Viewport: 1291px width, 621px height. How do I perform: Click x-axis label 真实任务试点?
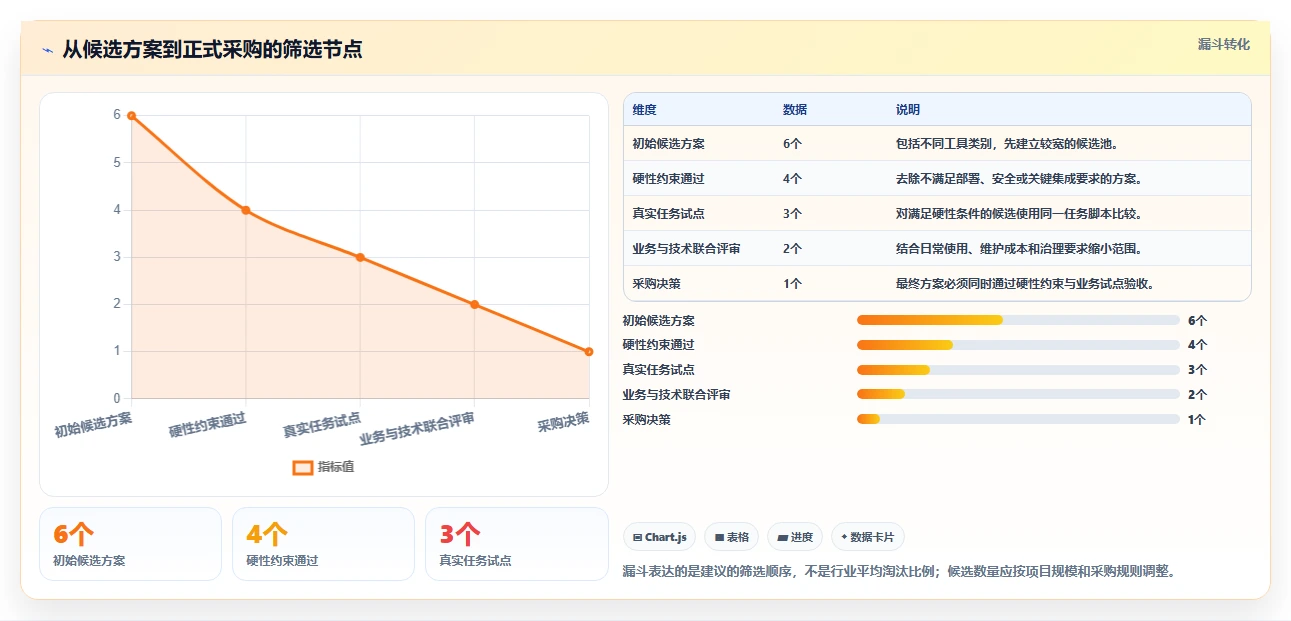[x=321, y=425]
